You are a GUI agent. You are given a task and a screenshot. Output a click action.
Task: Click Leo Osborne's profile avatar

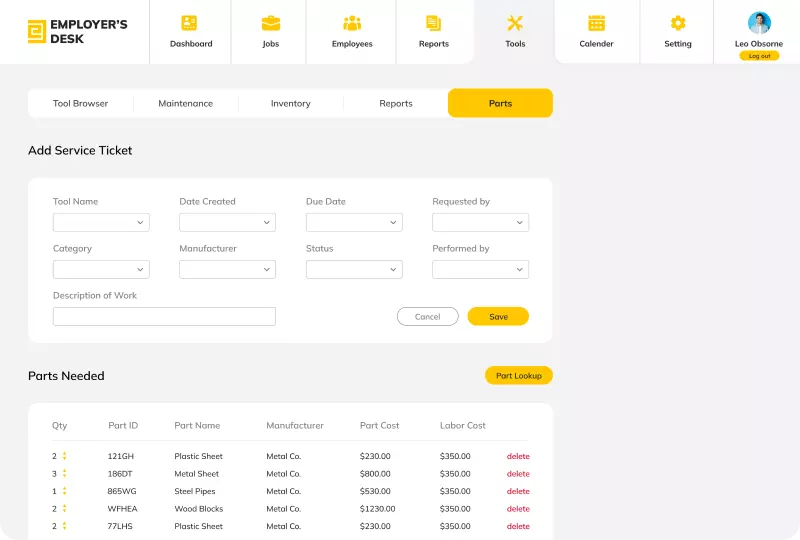click(759, 23)
